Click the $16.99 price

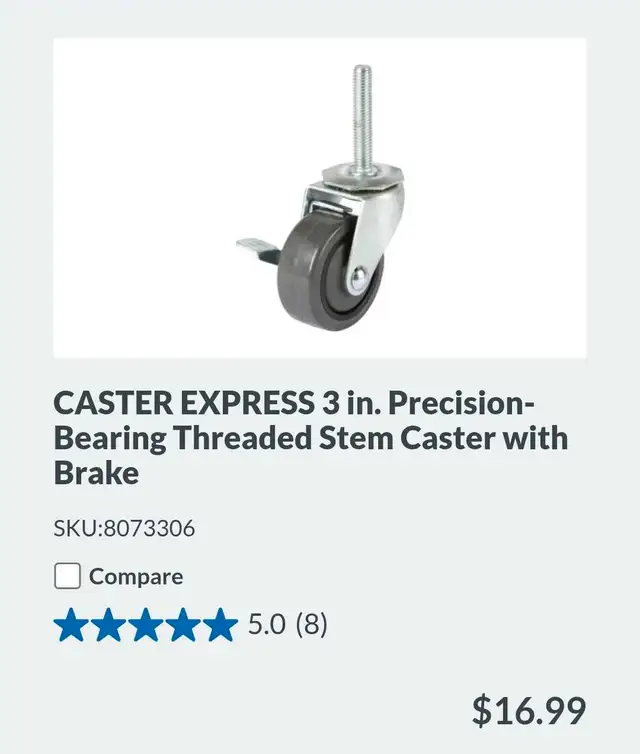click(x=529, y=710)
